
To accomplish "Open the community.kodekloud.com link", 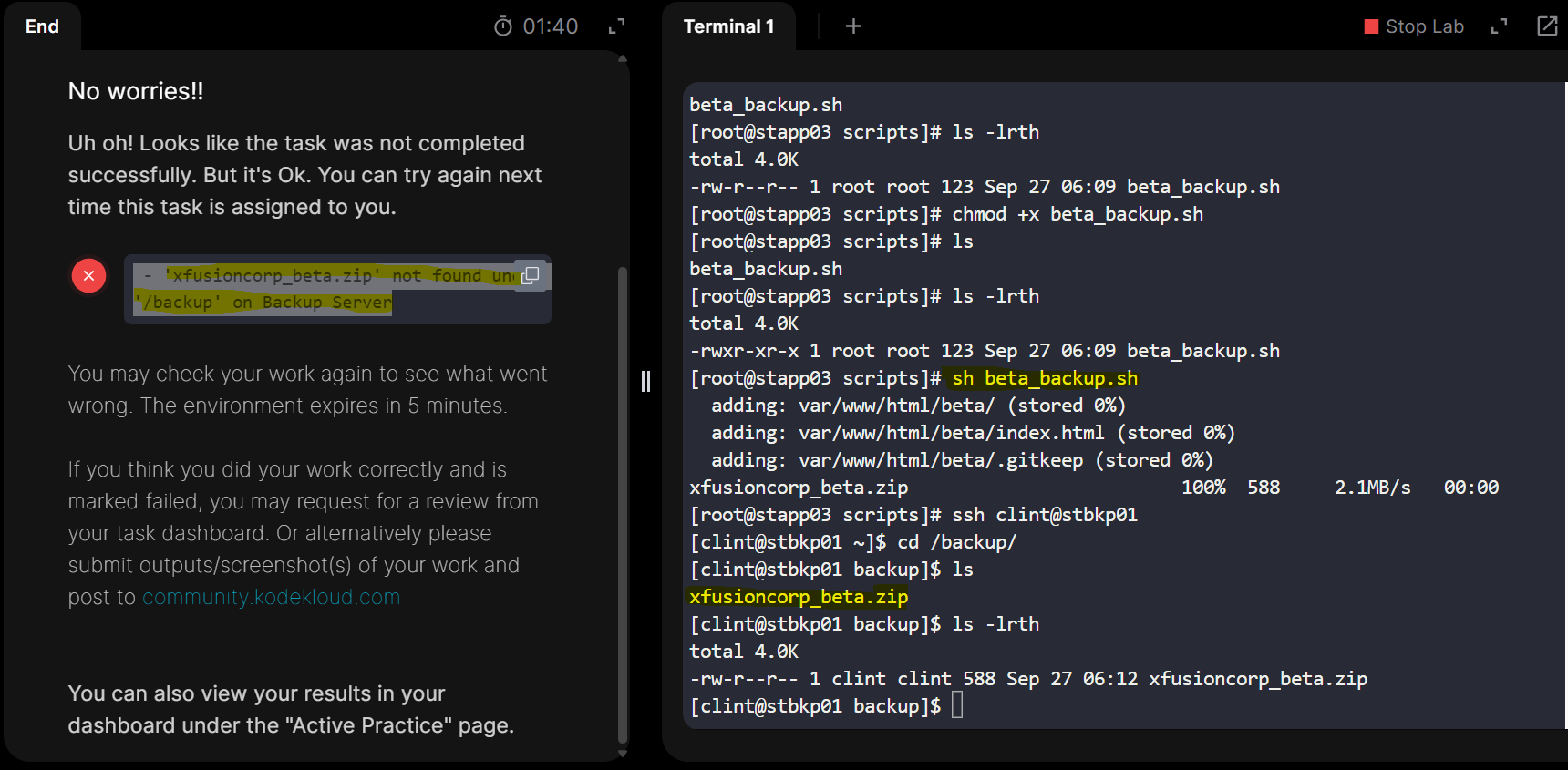I will point(271,597).
